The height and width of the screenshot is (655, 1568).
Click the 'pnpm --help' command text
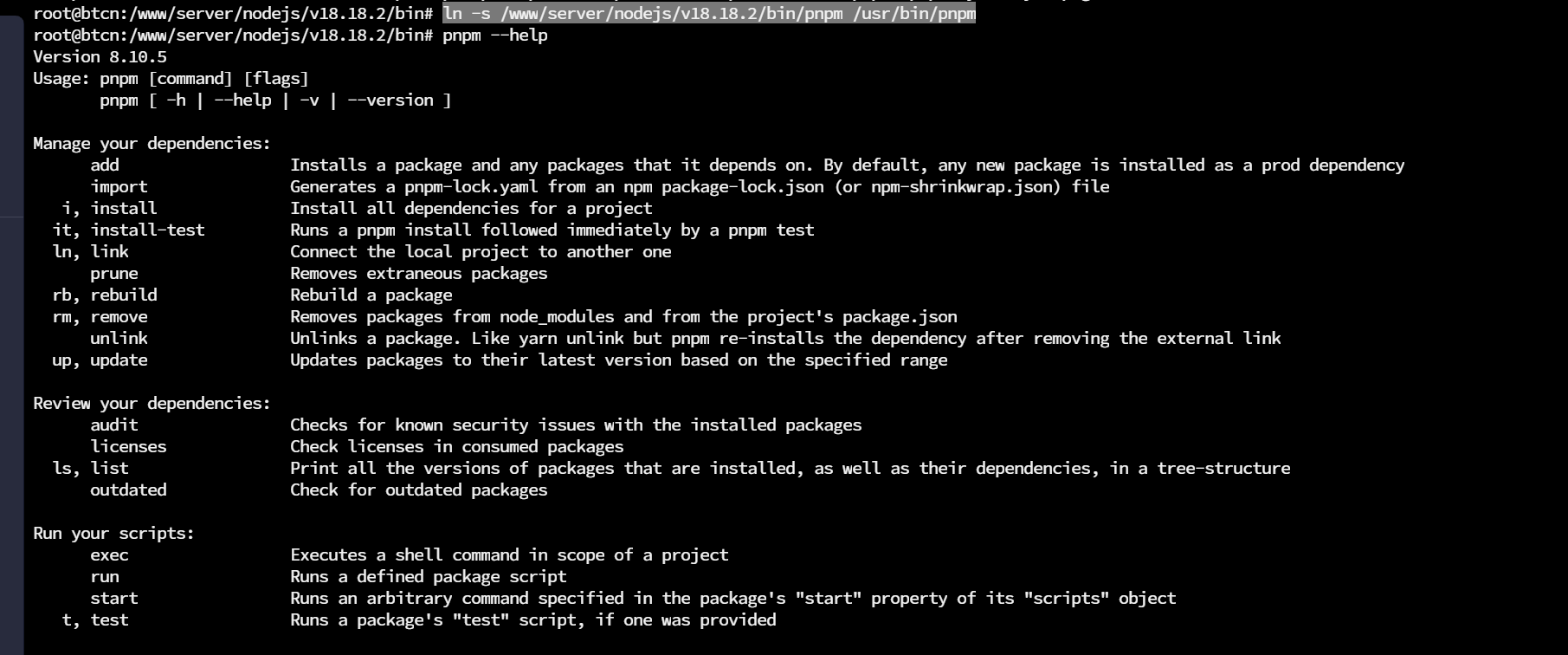click(495, 36)
